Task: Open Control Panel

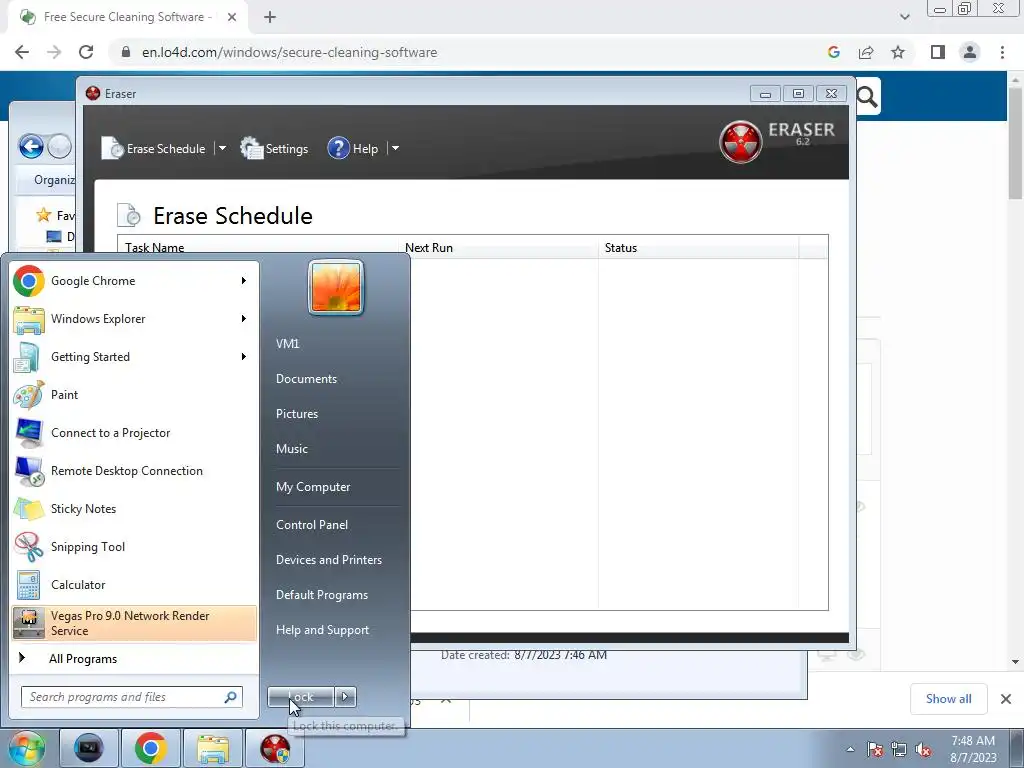Action: 312,524
